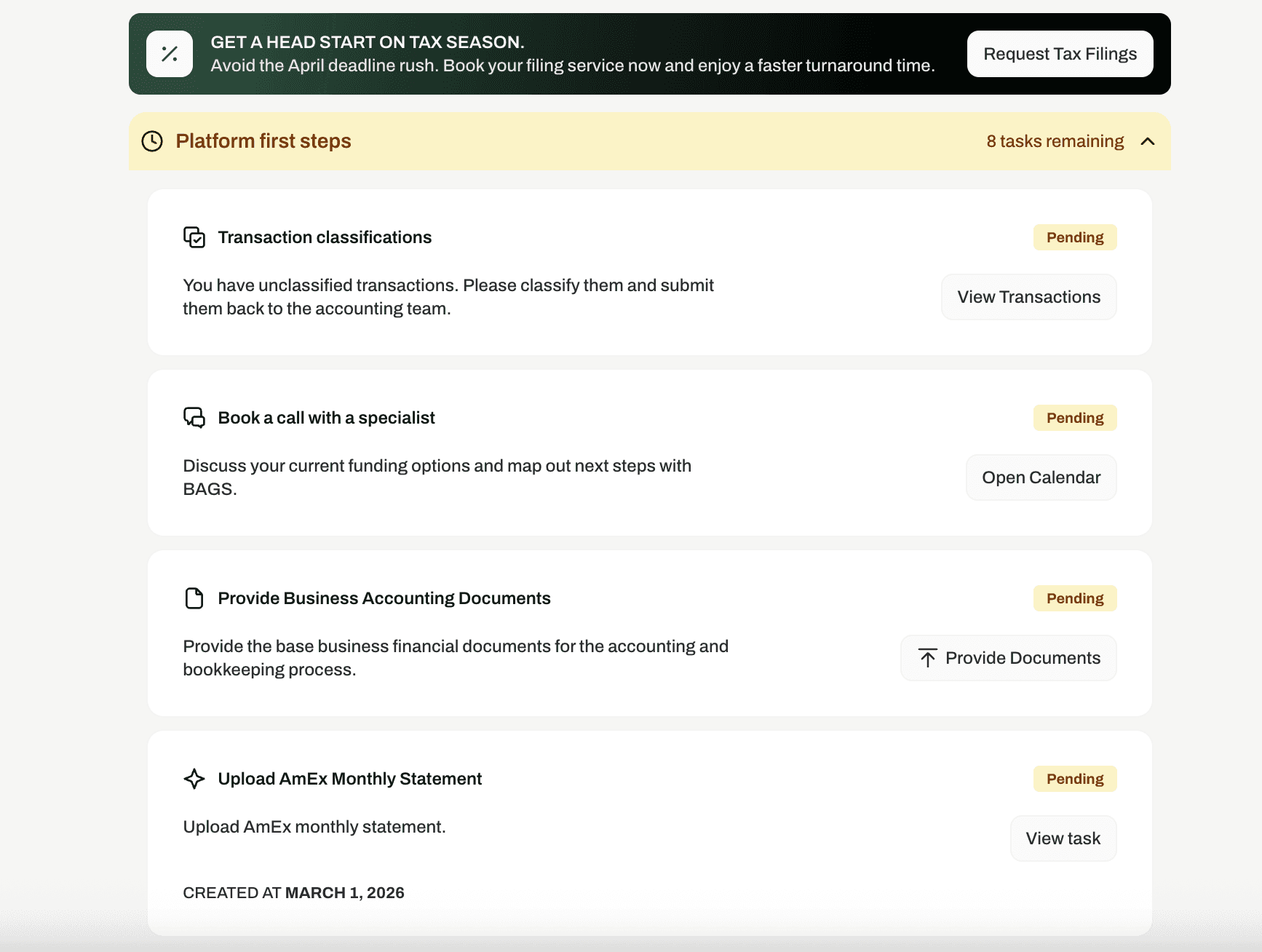Open Calendar to book a specialist call
This screenshot has height=952, width=1262.
tap(1041, 477)
